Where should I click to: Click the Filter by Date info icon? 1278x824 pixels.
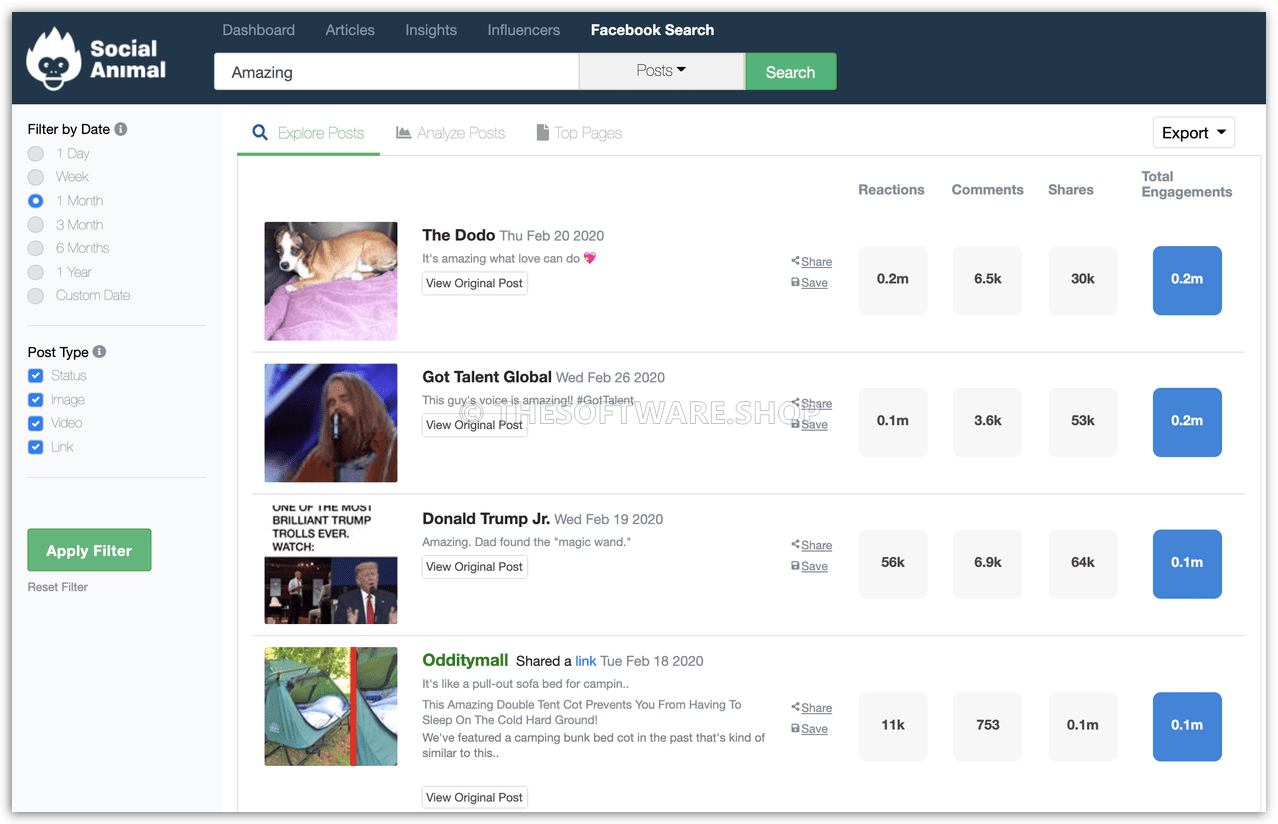click(121, 129)
